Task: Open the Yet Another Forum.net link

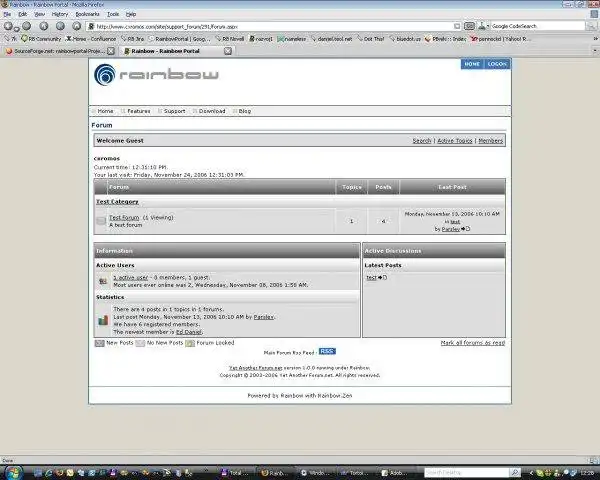Action: [255, 368]
